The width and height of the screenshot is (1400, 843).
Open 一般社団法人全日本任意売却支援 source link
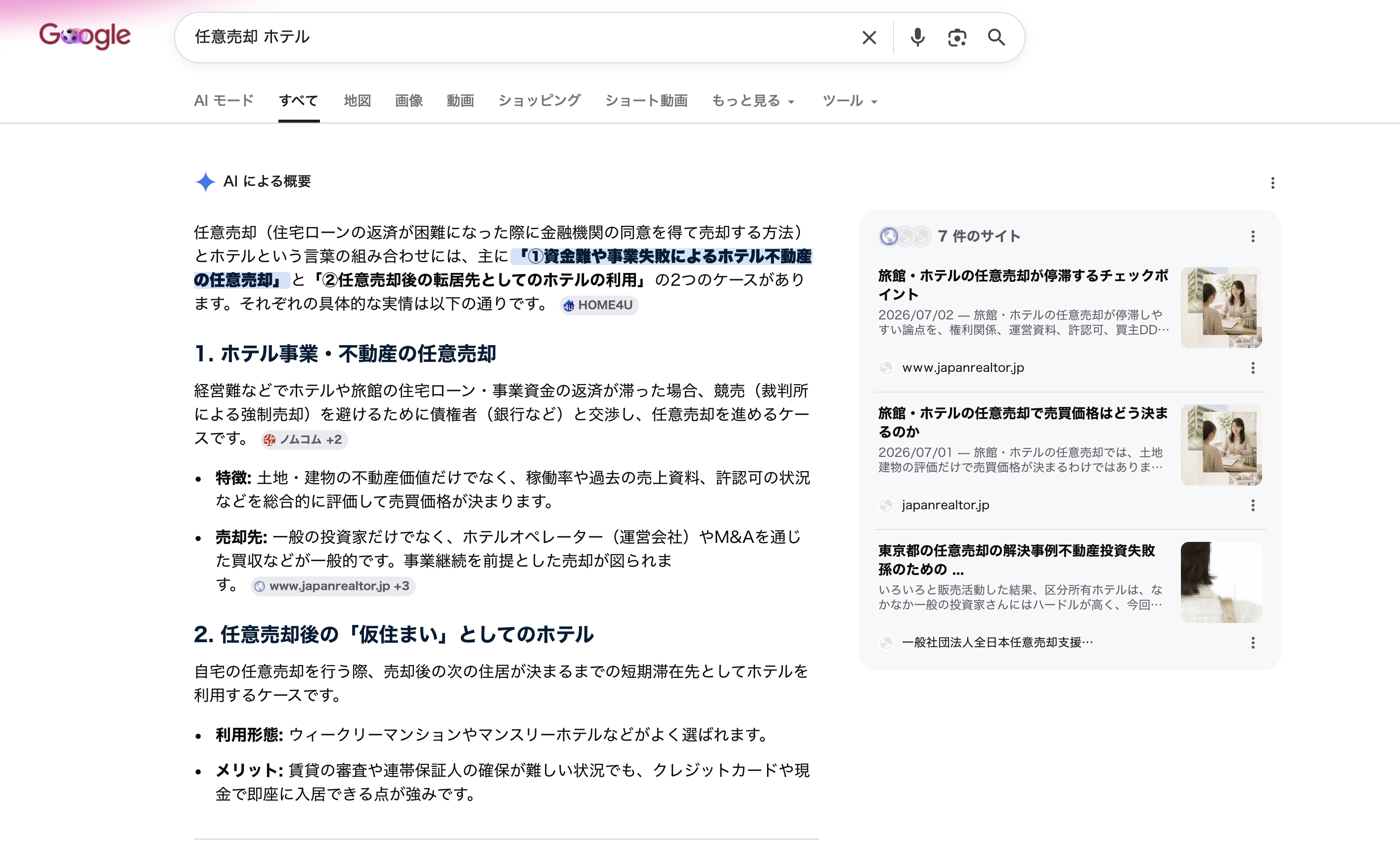click(x=997, y=642)
